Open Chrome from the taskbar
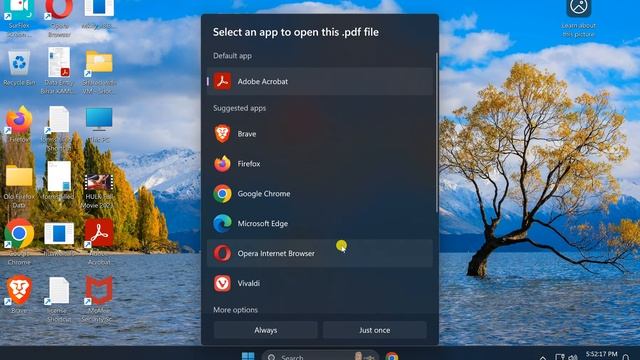 (392, 357)
